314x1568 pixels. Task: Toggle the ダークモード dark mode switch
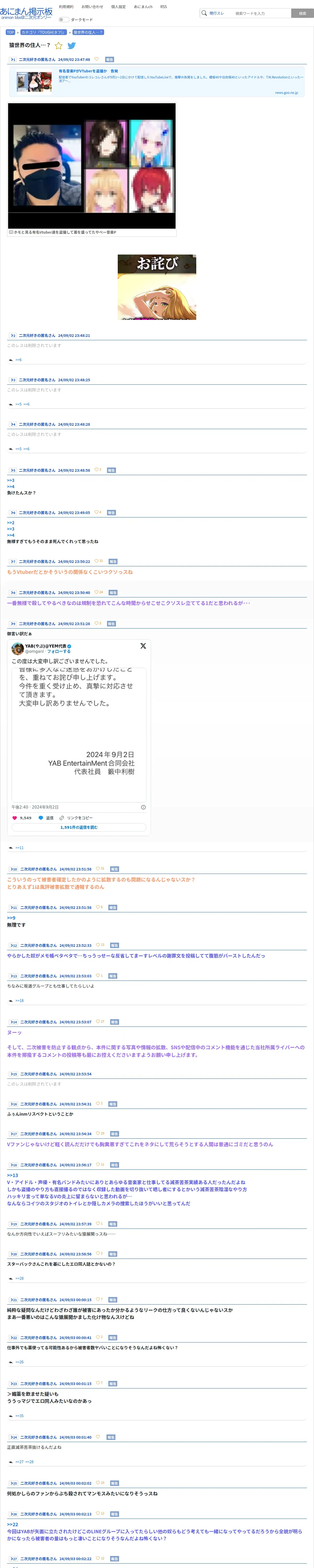(x=63, y=20)
